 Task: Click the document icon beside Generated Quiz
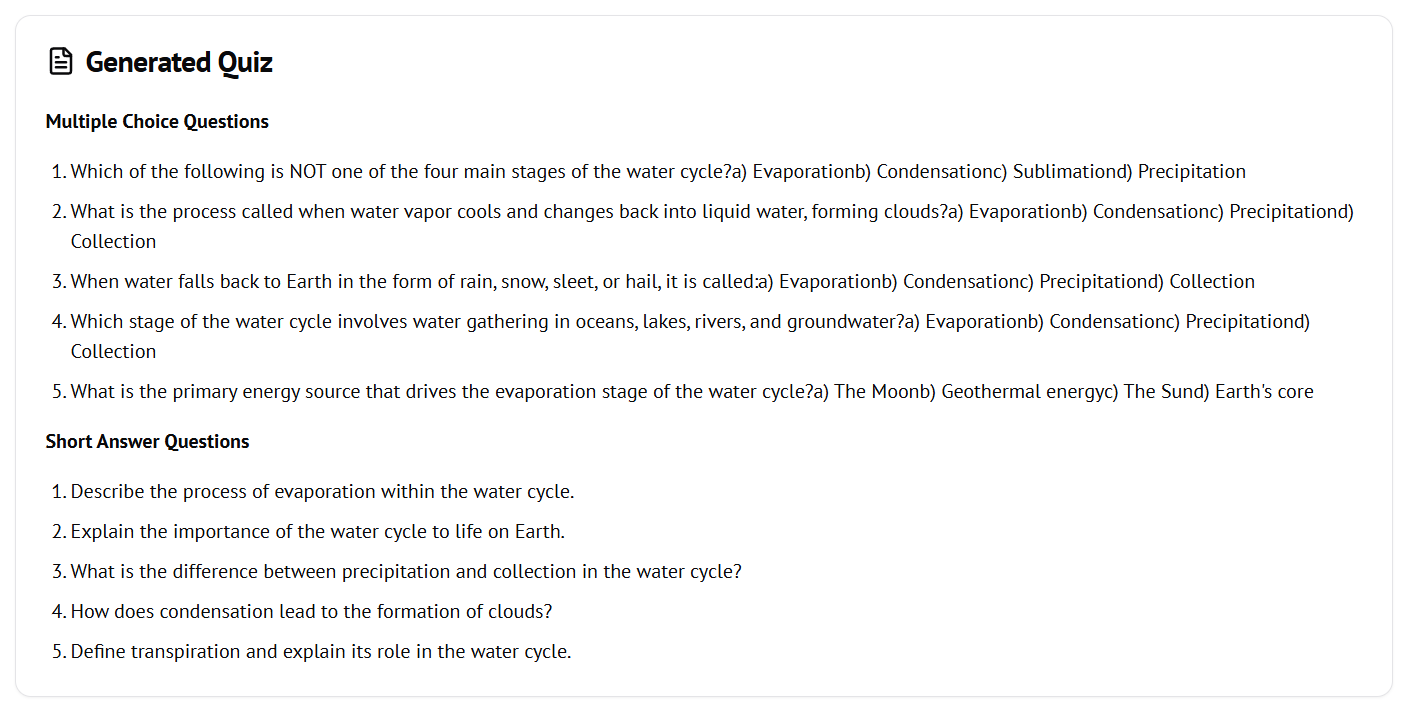click(x=61, y=62)
